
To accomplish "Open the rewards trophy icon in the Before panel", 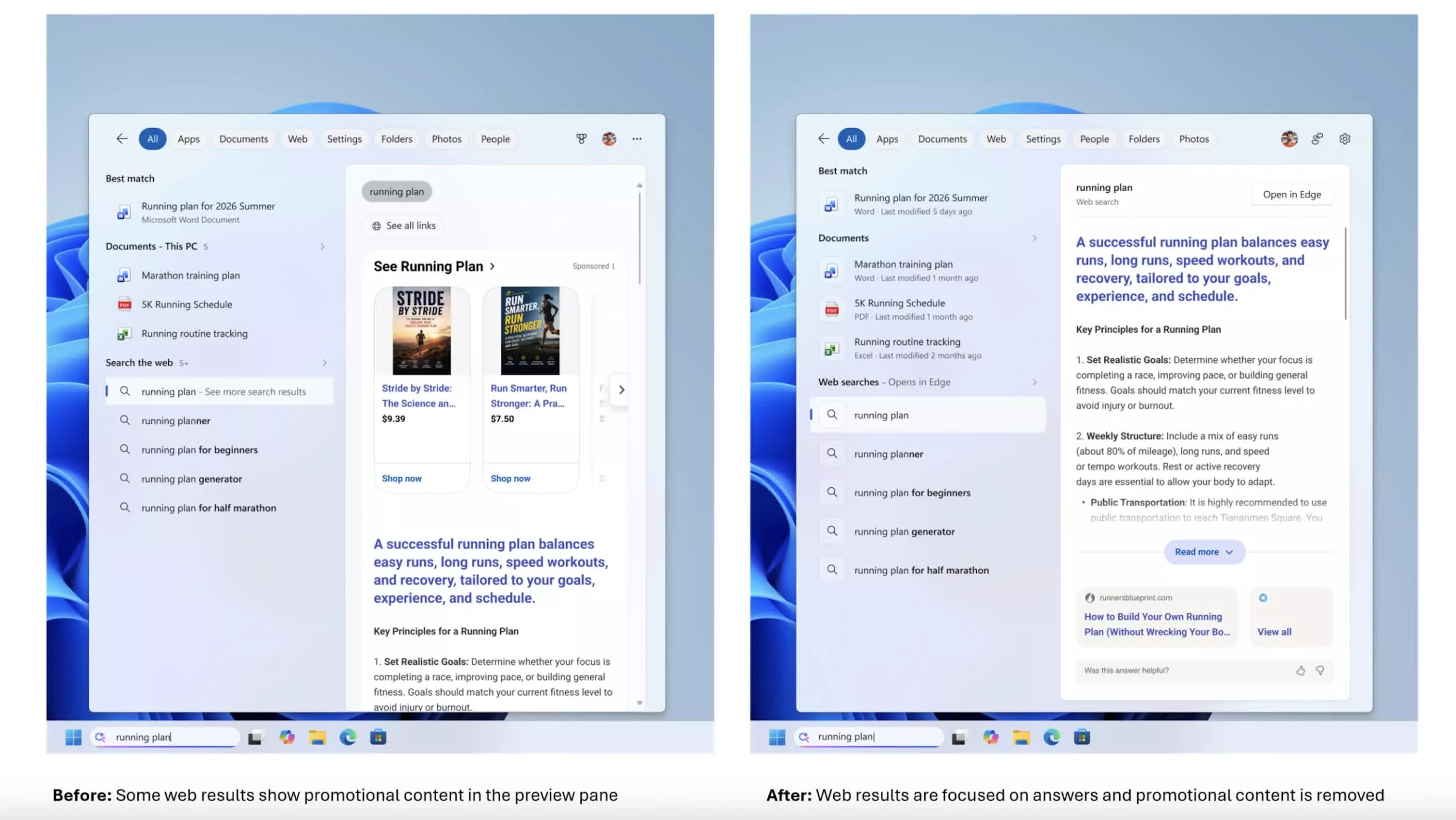I will point(581,138).
